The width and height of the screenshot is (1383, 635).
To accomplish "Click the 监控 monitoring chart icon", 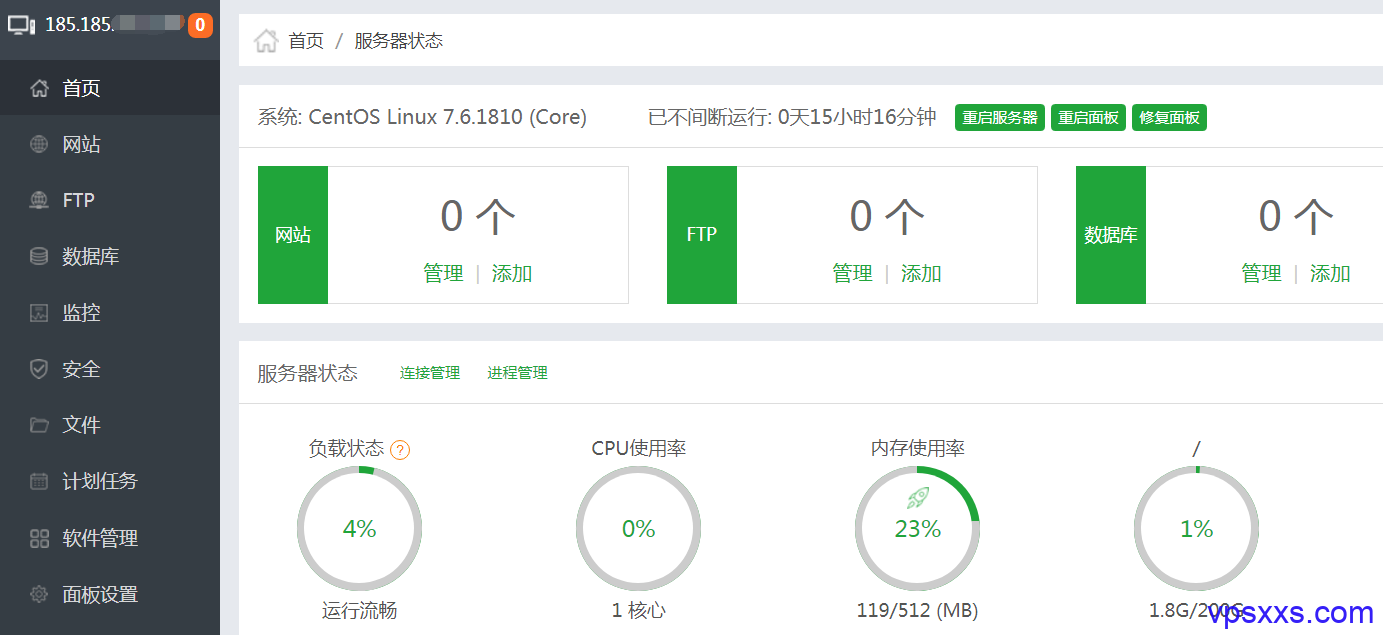I will point(39,313).
